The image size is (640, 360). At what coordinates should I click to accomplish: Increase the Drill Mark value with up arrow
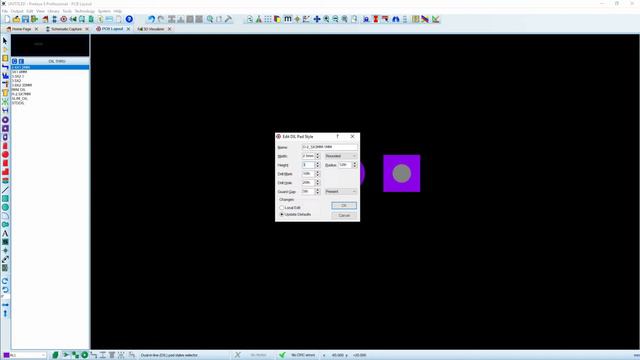[318, 172]
